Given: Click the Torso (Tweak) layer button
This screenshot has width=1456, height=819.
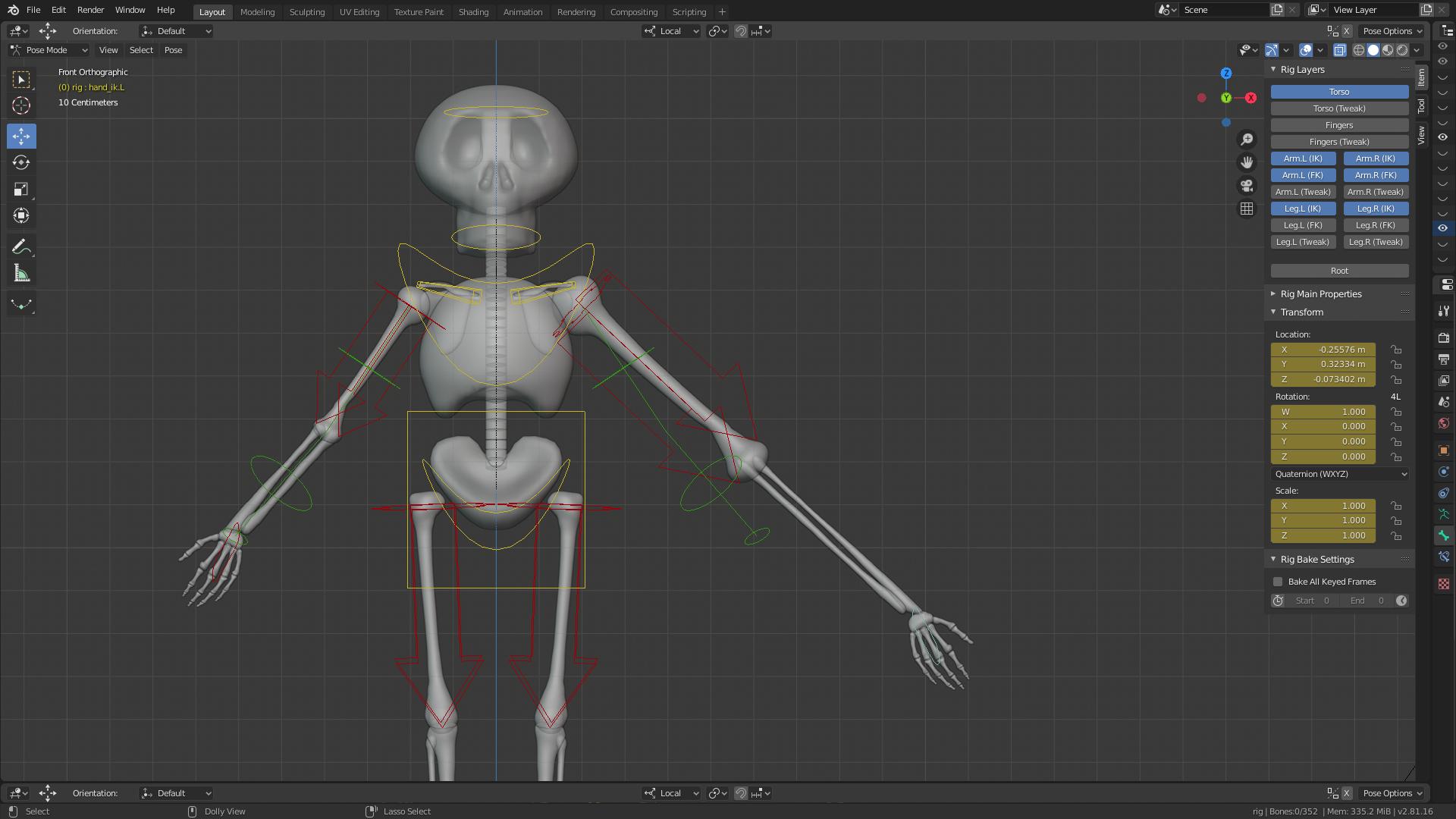Looking at the screenshot, I should click(1339, 108).
